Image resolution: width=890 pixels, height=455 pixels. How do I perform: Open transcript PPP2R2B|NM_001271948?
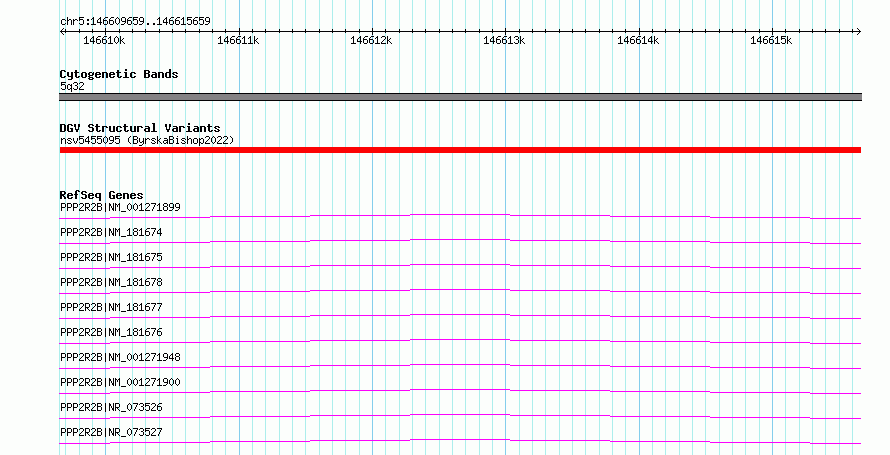120,357
